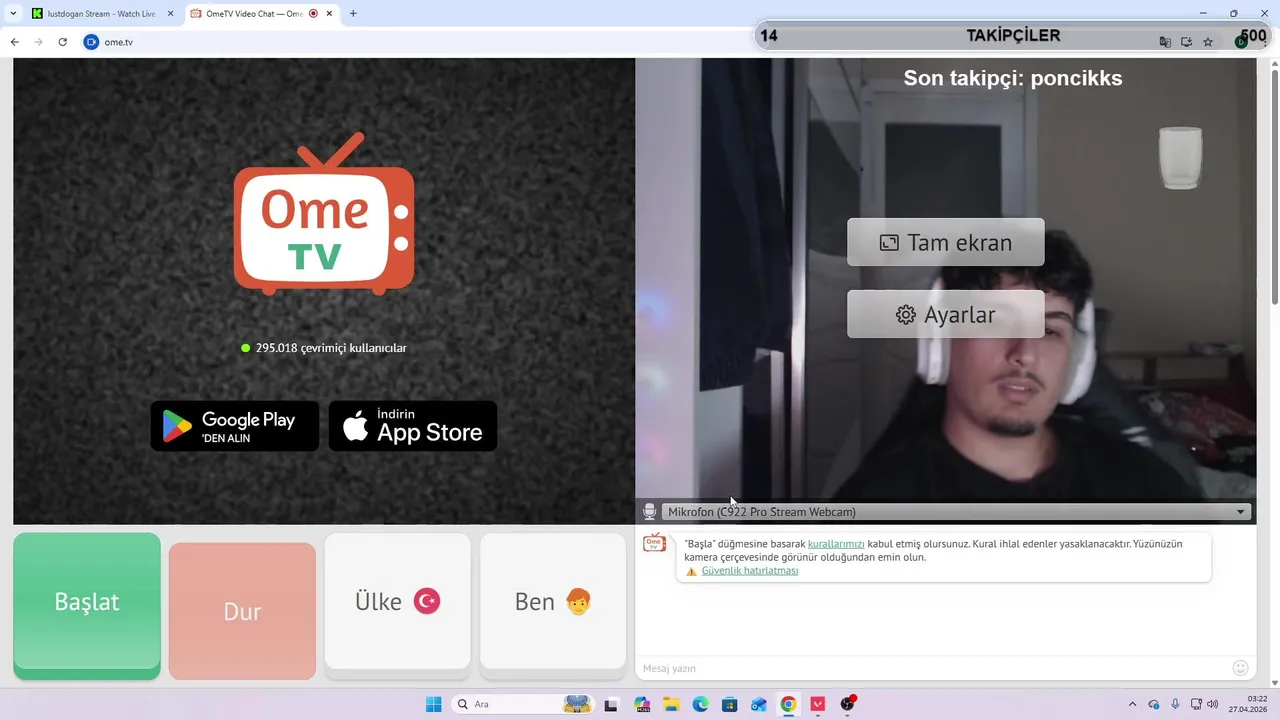Click the OmeTV avatar icon in chat
Screen dimensions: 1280x720
pos(654,543)
